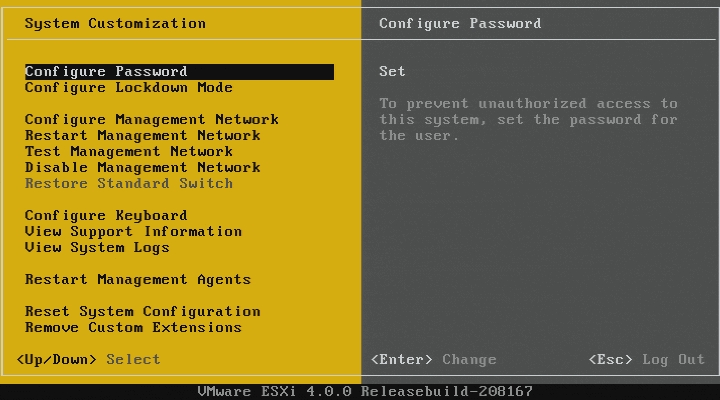Choose Disable Management Network
Screen dimensions: 720x400
142,168
